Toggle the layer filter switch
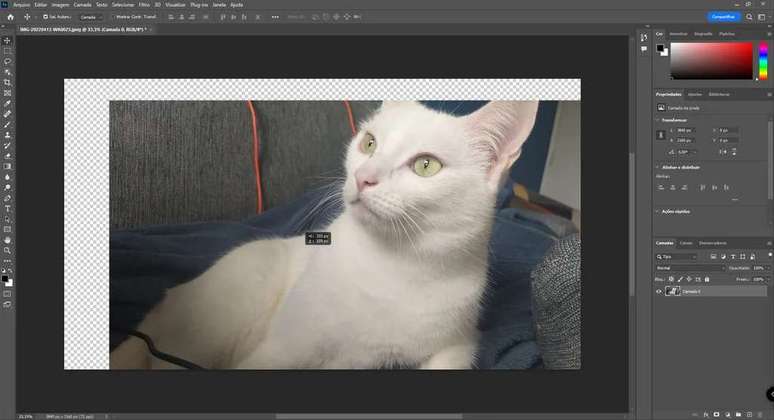Viewport: 774px width, 420px height. click(770, 256)
